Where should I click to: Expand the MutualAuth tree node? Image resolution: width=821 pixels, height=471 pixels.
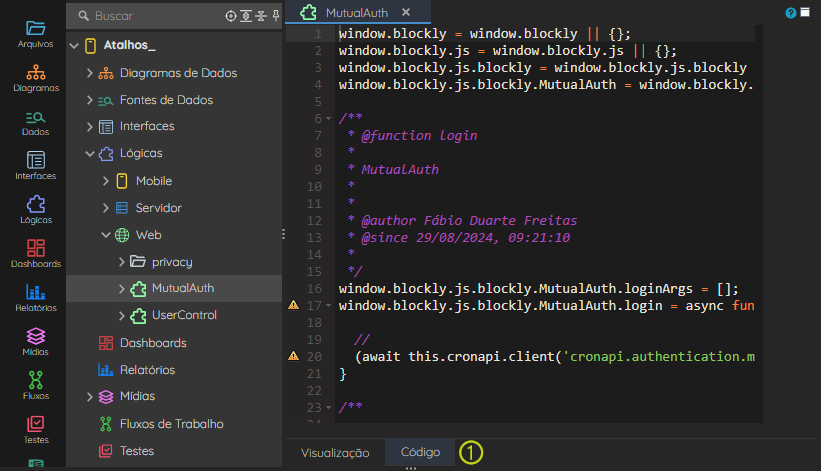point(121,288)
